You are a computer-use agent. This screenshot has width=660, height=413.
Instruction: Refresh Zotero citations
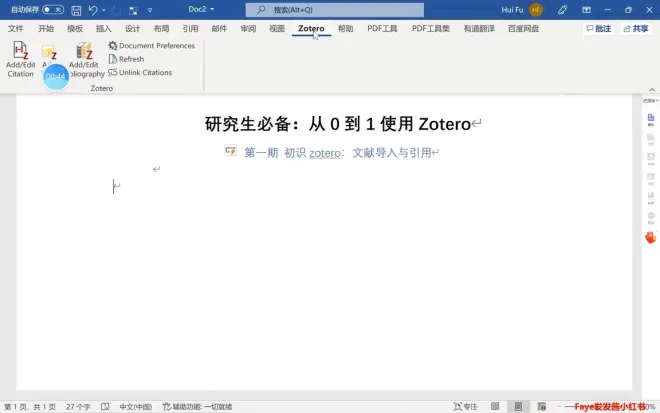[x=126, y=59]
